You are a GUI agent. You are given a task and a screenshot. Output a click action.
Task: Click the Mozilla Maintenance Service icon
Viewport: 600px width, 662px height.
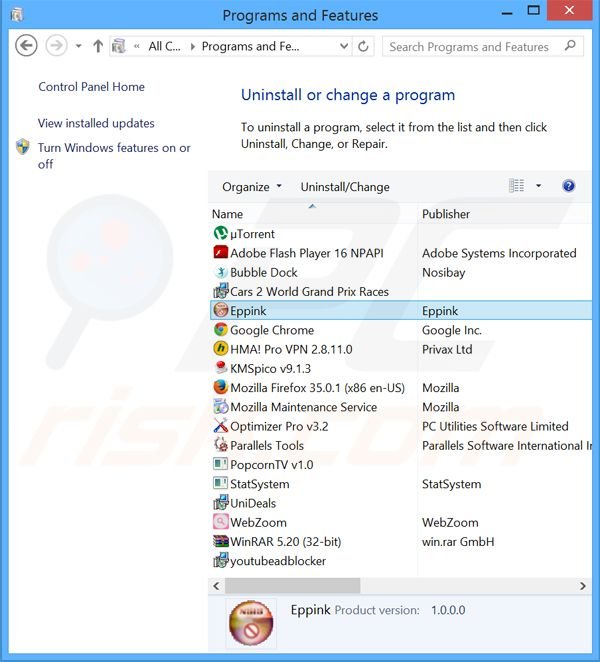[x=220, y=407]
